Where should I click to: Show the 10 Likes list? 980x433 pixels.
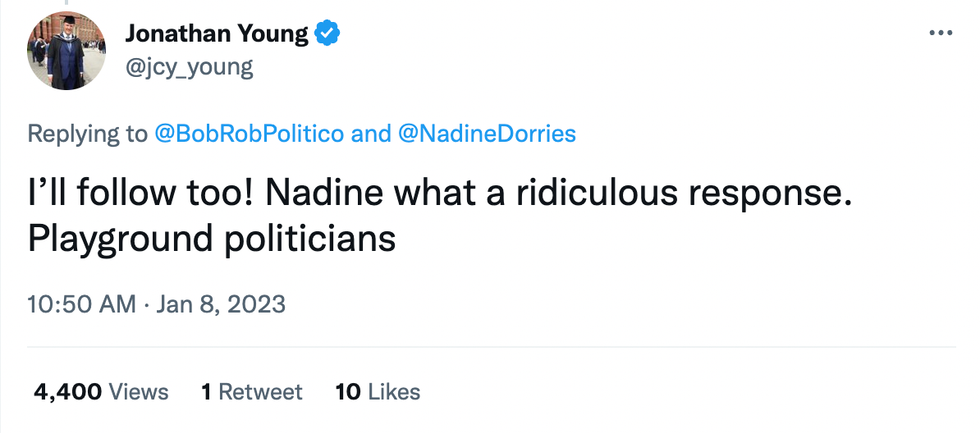point(378,392)
